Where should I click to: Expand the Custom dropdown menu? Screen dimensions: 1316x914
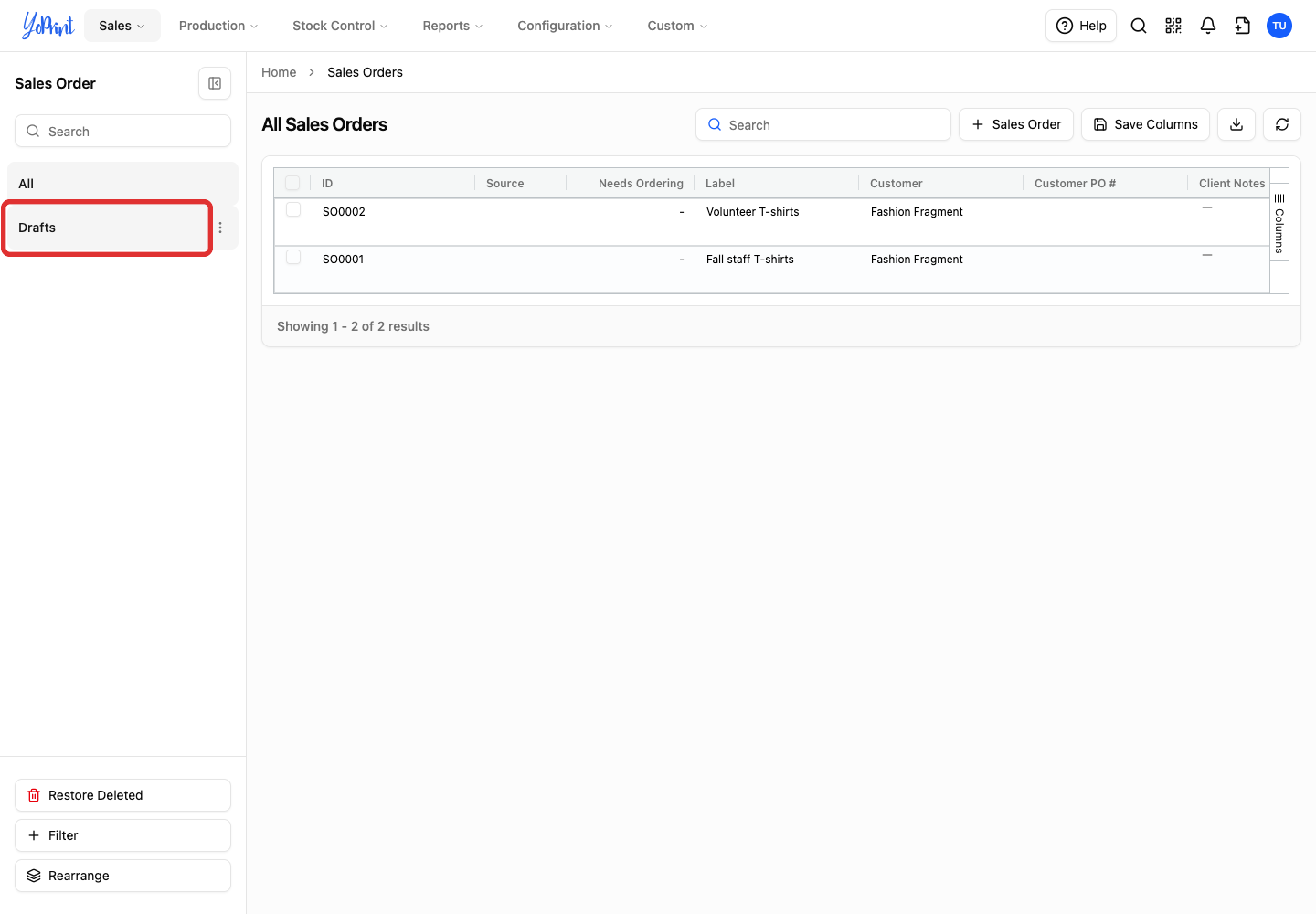point(677,26)
